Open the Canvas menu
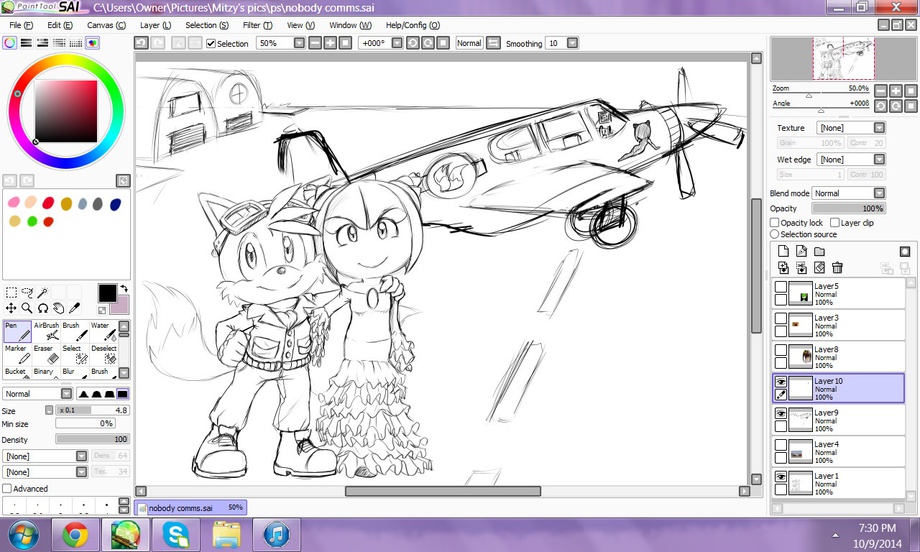This screenshot has height=552, width=920. click(106, 25)
